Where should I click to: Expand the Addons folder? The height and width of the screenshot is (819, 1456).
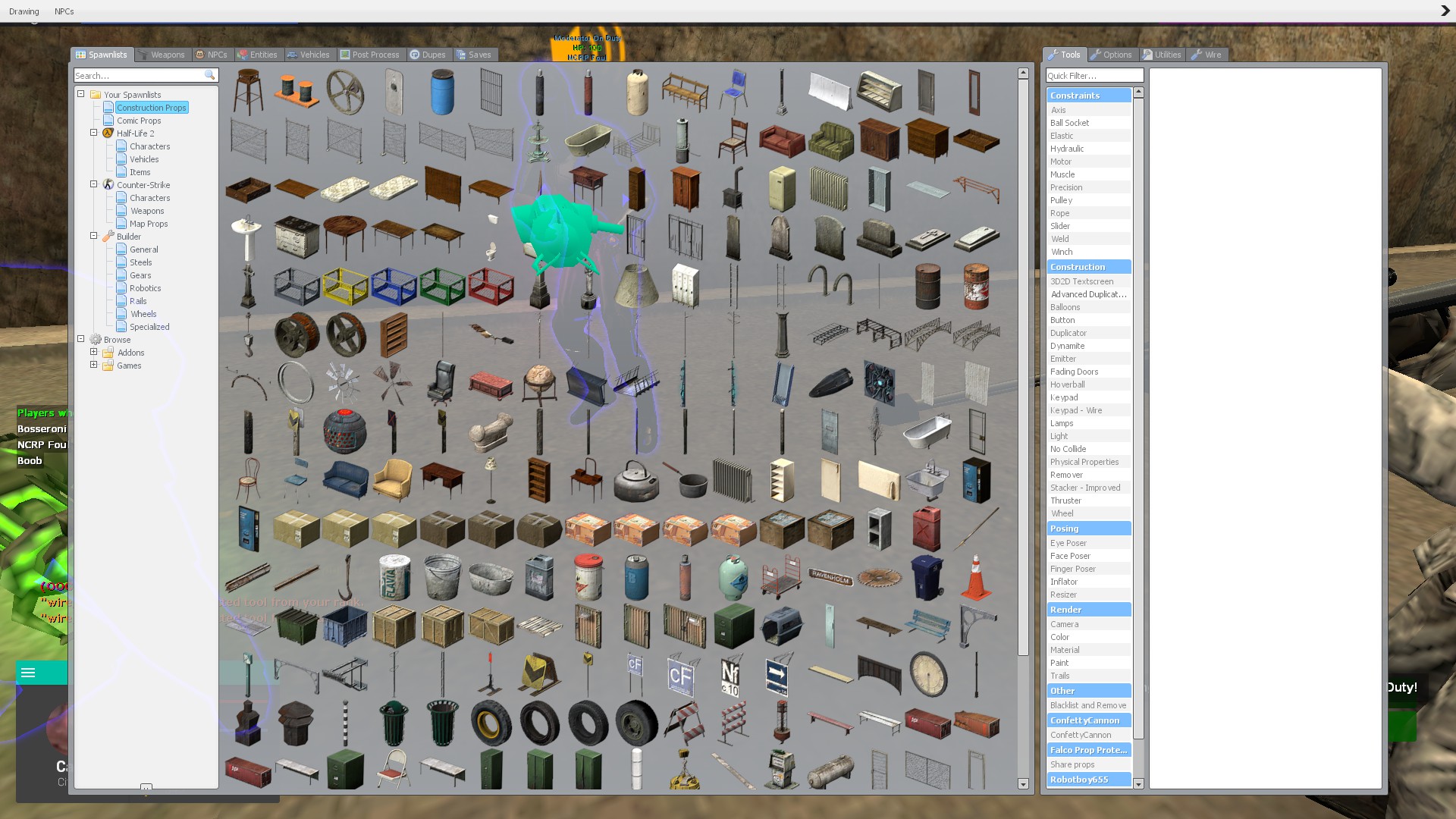click(94, 352)
